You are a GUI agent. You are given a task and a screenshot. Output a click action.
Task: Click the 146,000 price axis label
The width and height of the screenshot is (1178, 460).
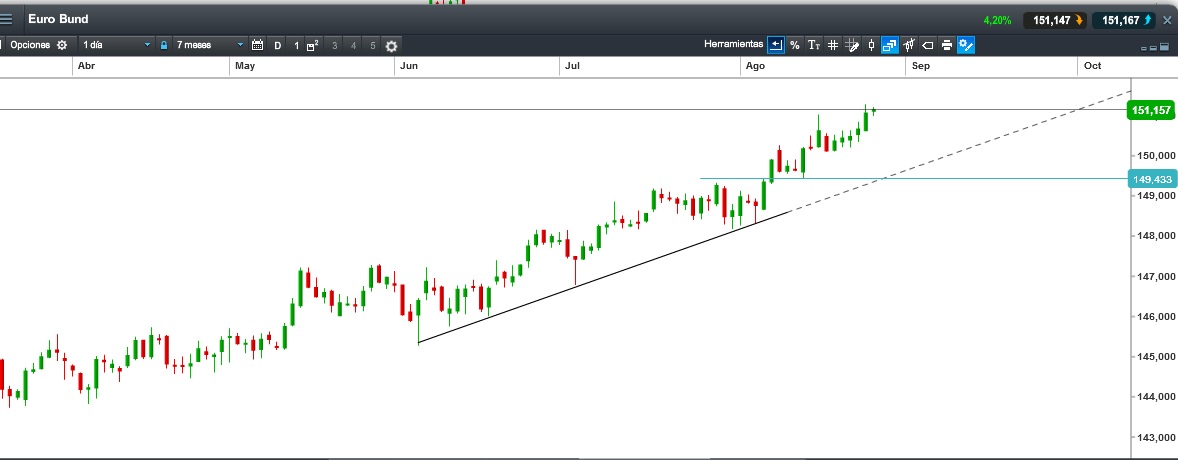1155,316
